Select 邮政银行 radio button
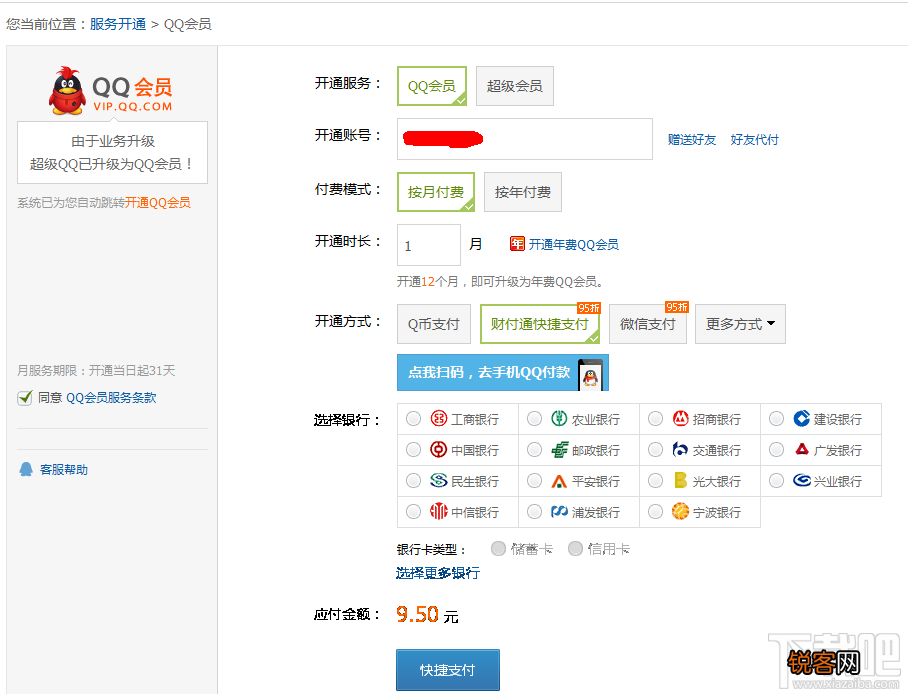The width and height of the screenshot is (908, 694). [534, 450]
